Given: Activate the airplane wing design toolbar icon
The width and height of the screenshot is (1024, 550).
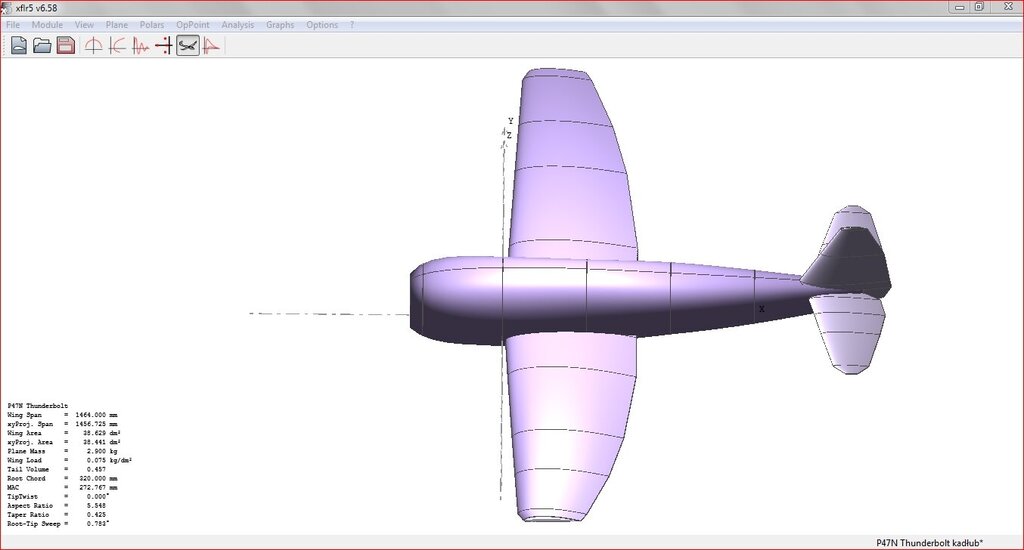Looking at the screenshot, I should coord(188,45).
